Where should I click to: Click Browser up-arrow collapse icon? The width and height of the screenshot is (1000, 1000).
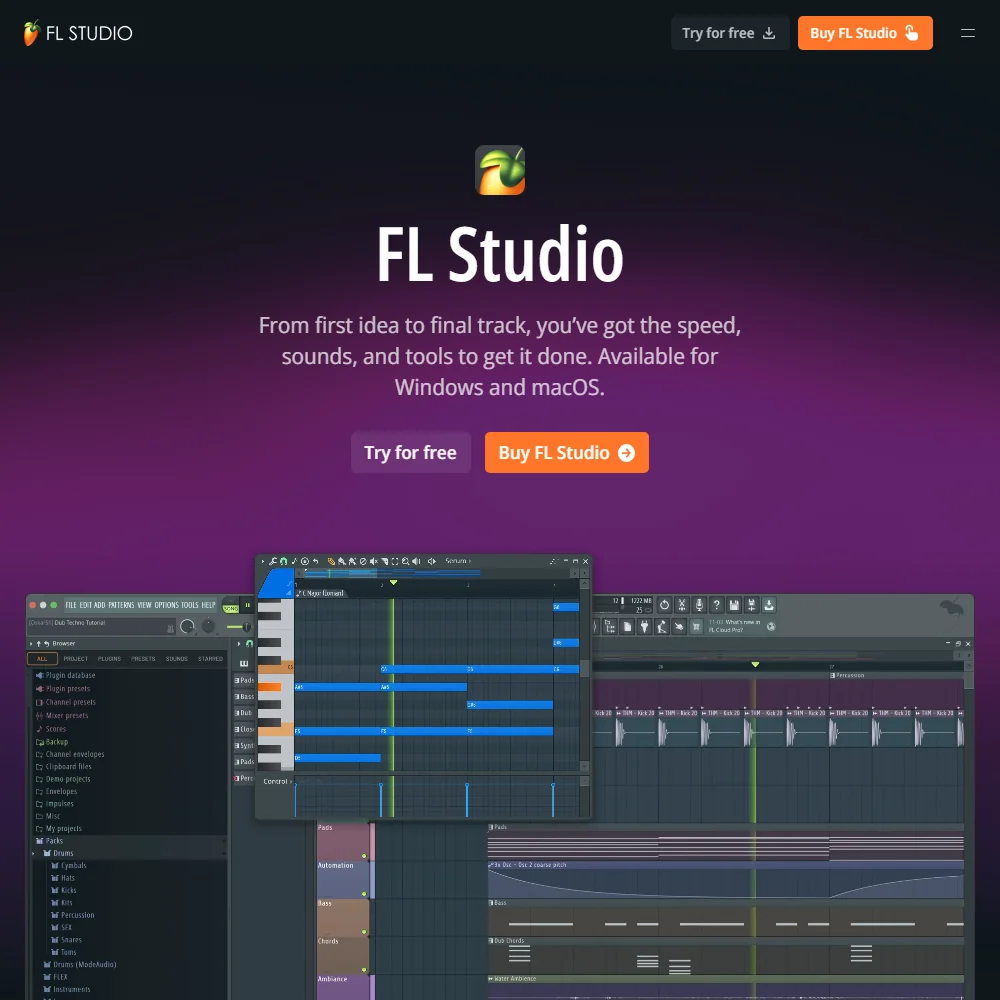[x=38, y=643]
